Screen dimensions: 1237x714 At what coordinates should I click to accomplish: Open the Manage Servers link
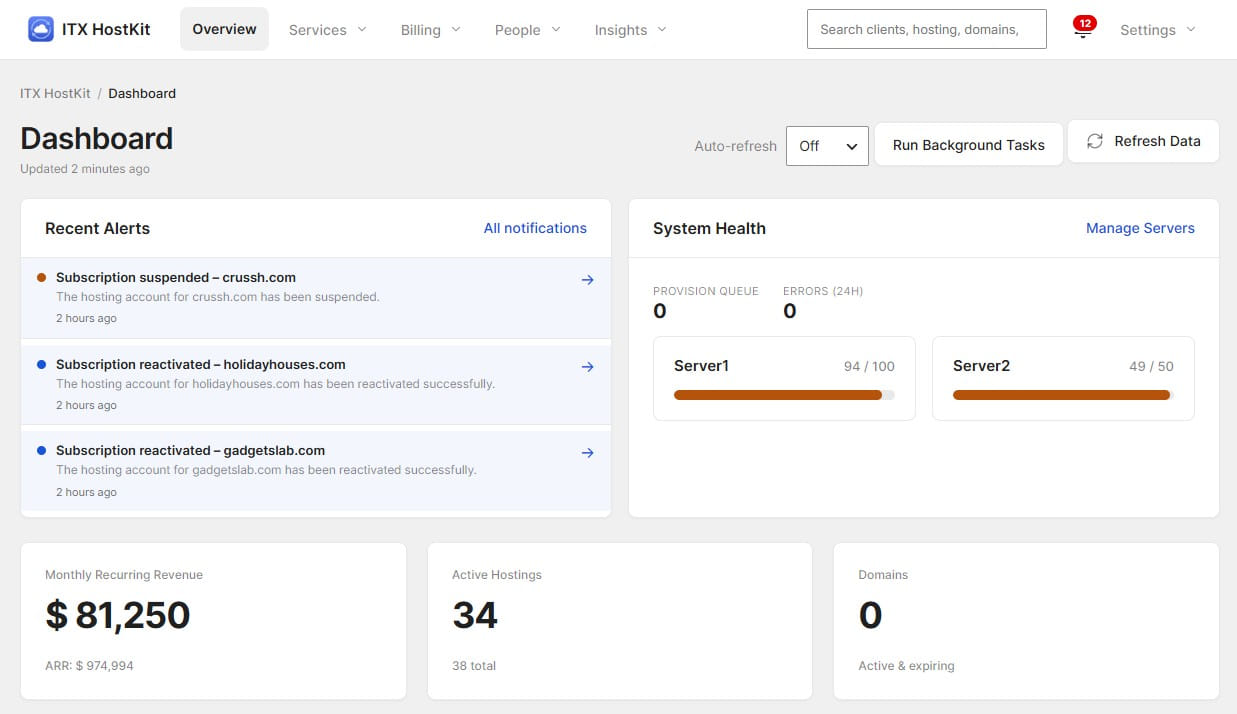click(x=1140, y=228)
